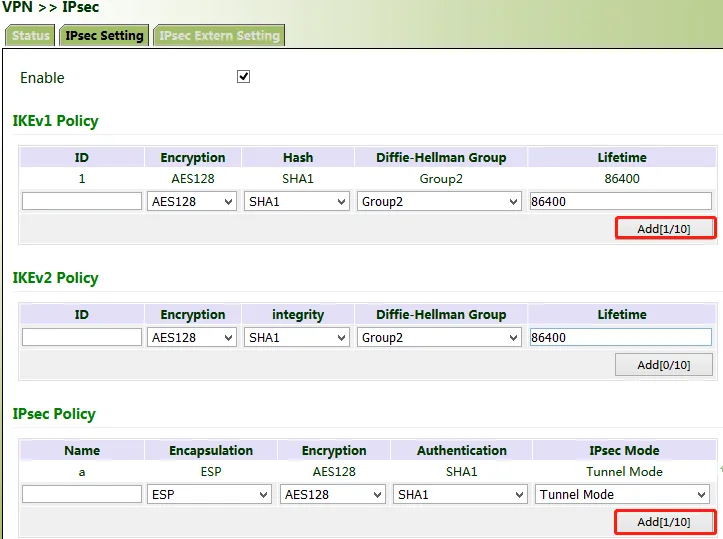Click AES128 value in IKEv1 policy row

(193, 179)
